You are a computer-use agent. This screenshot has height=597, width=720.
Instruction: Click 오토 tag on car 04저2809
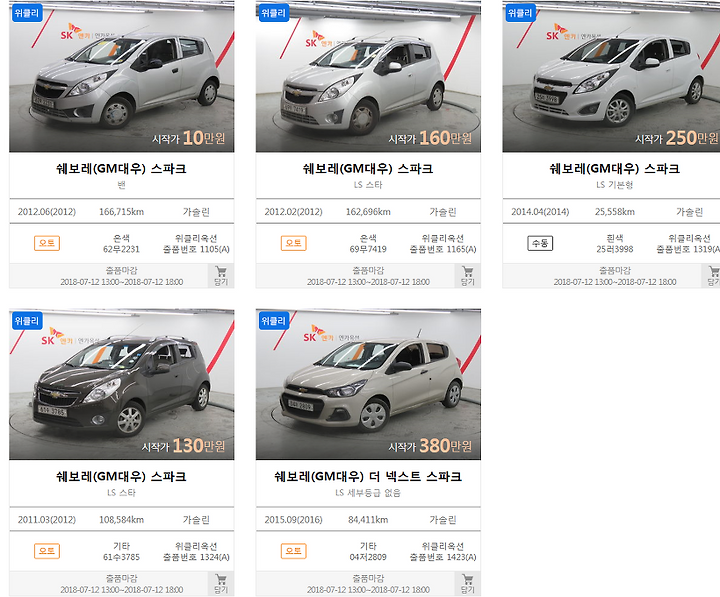point(293,551)
